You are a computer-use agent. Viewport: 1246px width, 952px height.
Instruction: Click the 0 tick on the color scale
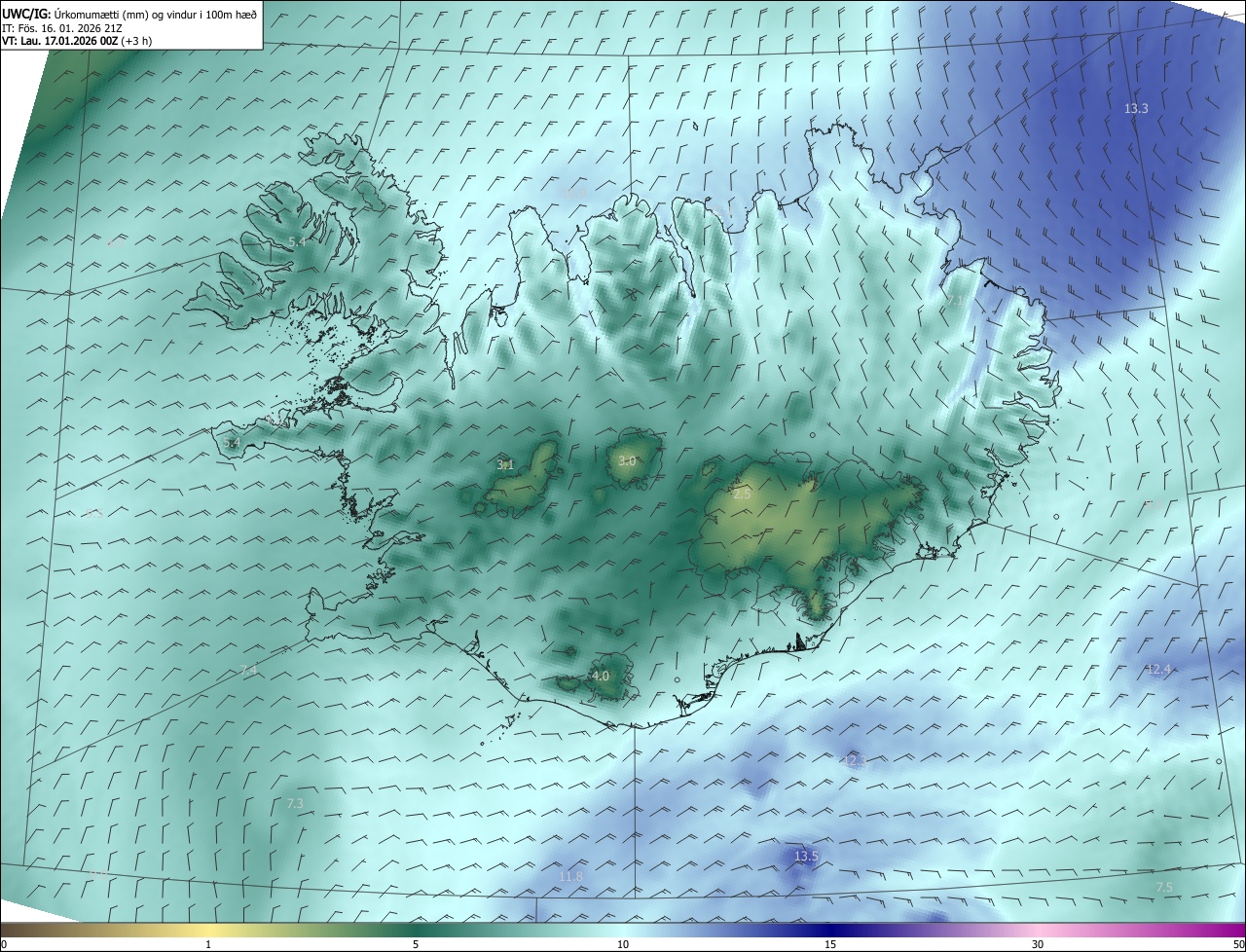click(4, 944)
